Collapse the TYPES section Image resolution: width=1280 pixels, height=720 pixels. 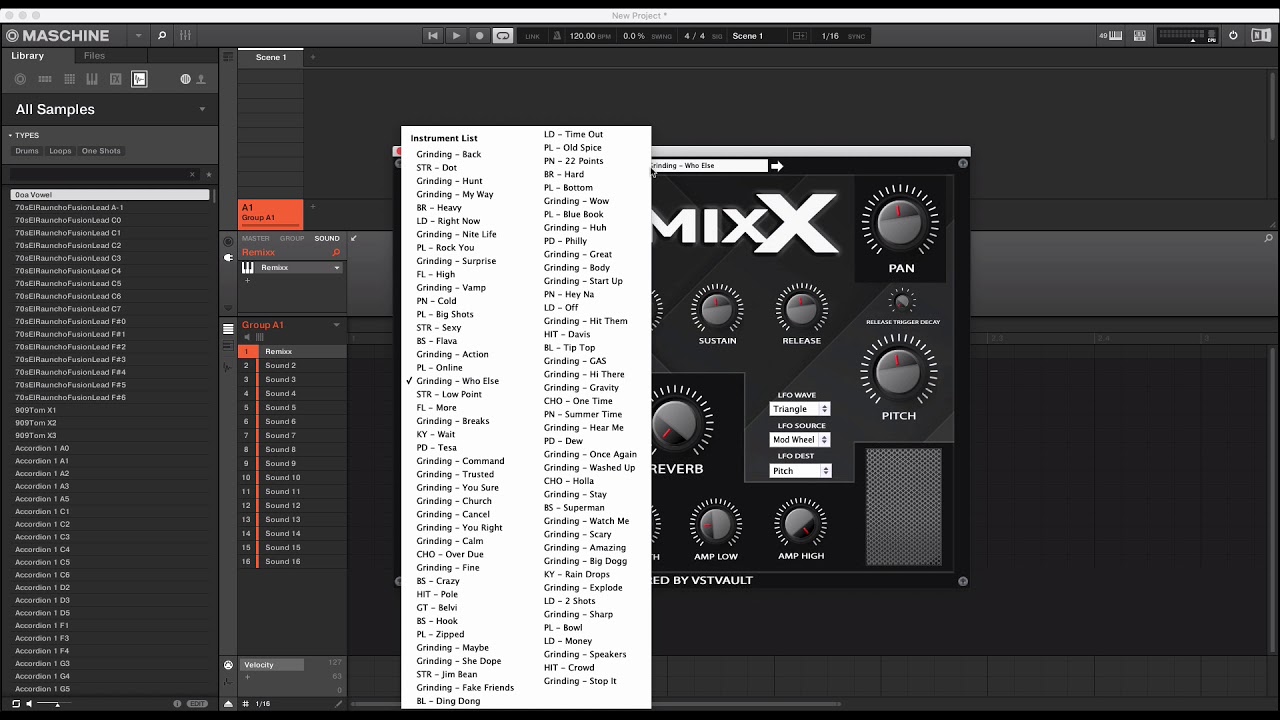point(11,135)
